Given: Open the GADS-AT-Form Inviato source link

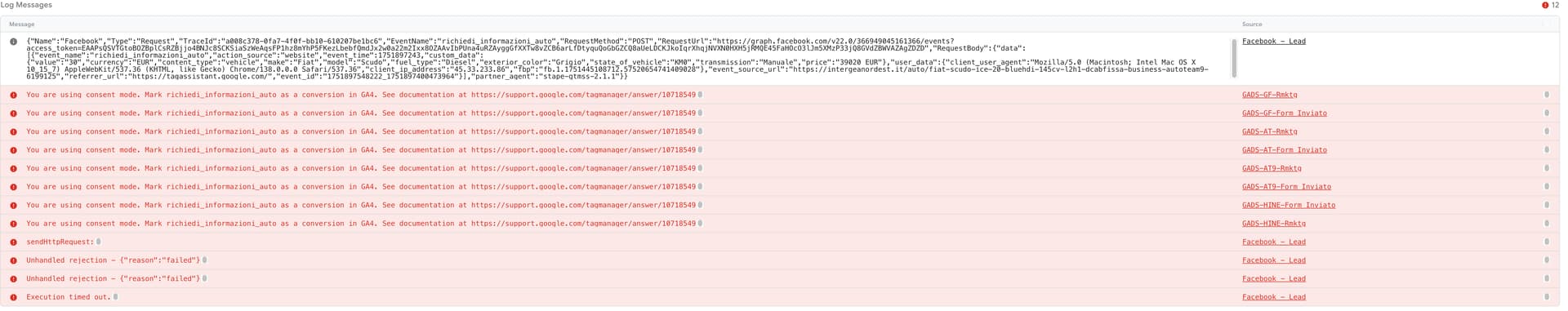Looking at the screenshot, I should 1284,150.
